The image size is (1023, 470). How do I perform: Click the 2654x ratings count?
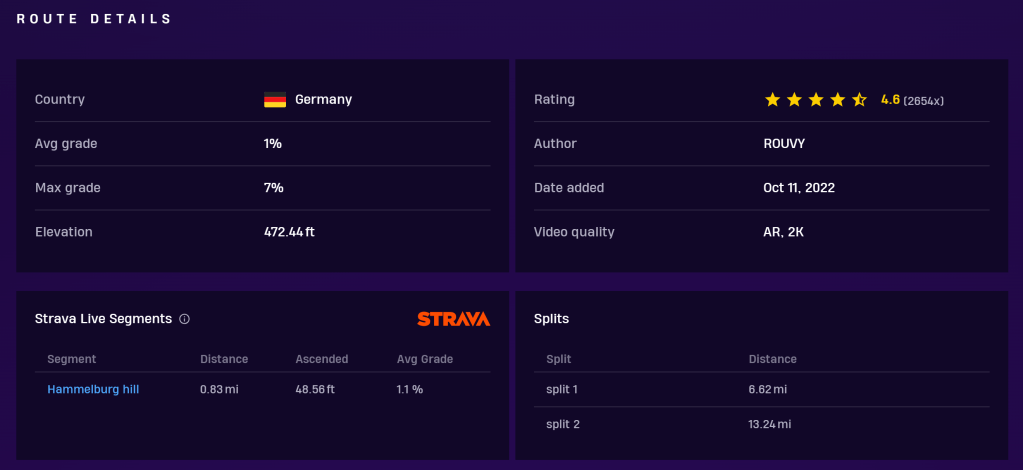click(x=924, y=101)
